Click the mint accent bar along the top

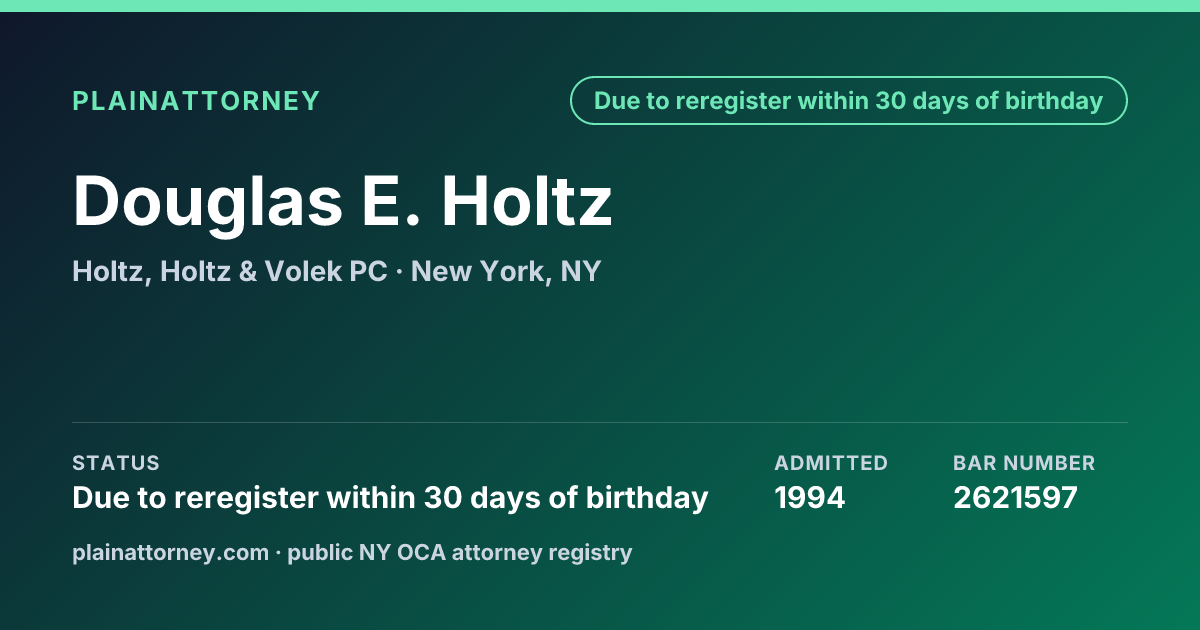(x=600, y=6)
